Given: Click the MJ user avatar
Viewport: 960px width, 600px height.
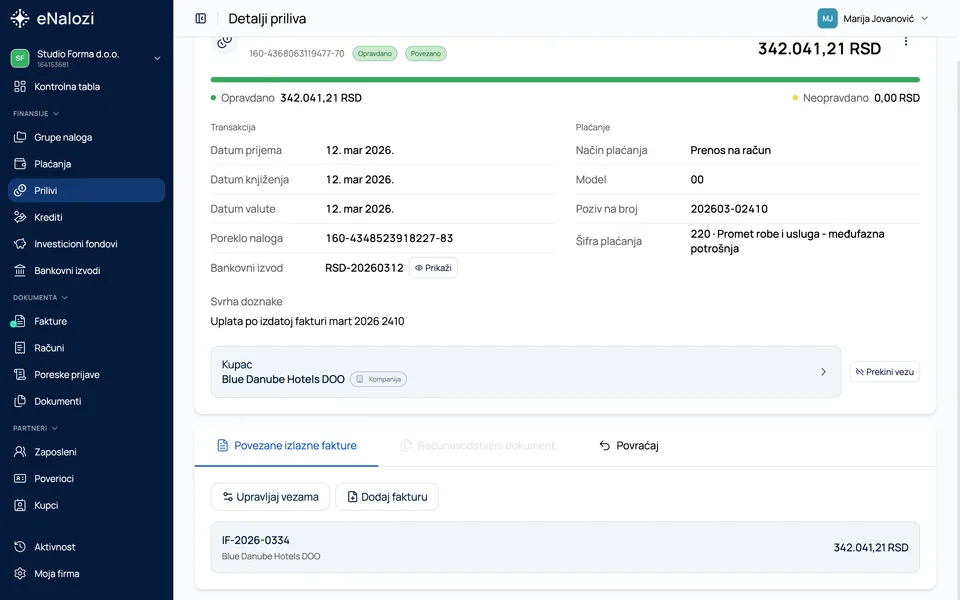Looking at the screenshot, I should point(827,18).
